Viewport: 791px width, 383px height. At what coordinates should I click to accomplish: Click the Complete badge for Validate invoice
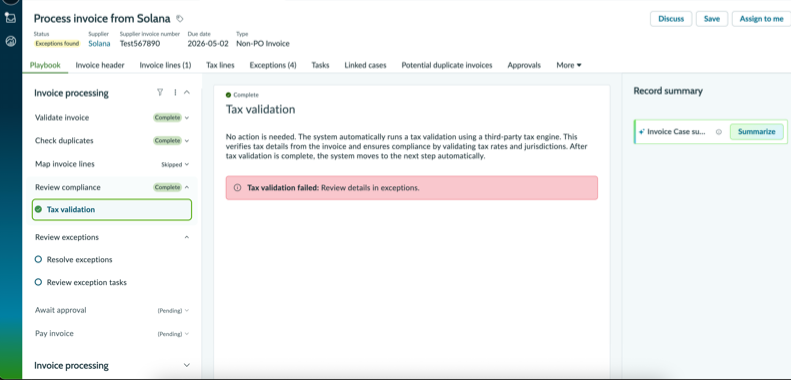[x=167, y=118]
